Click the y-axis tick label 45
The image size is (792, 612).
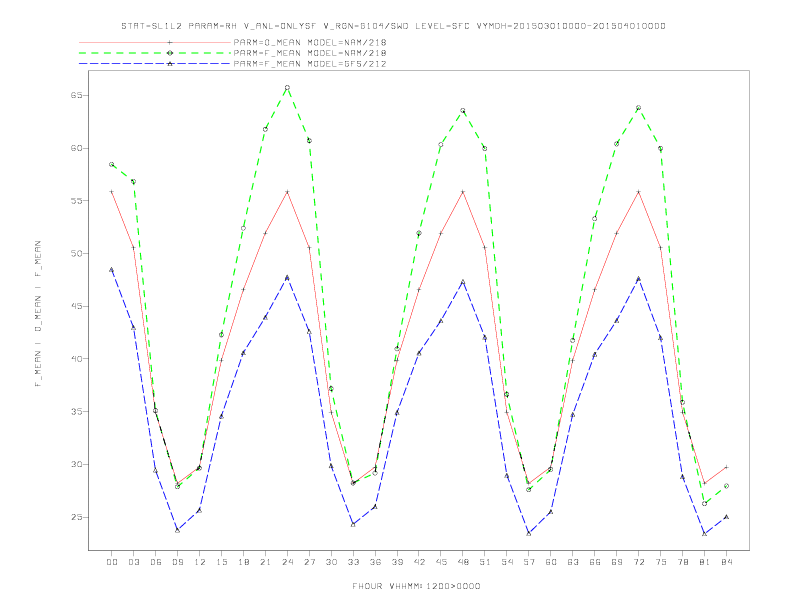[77, 306]
